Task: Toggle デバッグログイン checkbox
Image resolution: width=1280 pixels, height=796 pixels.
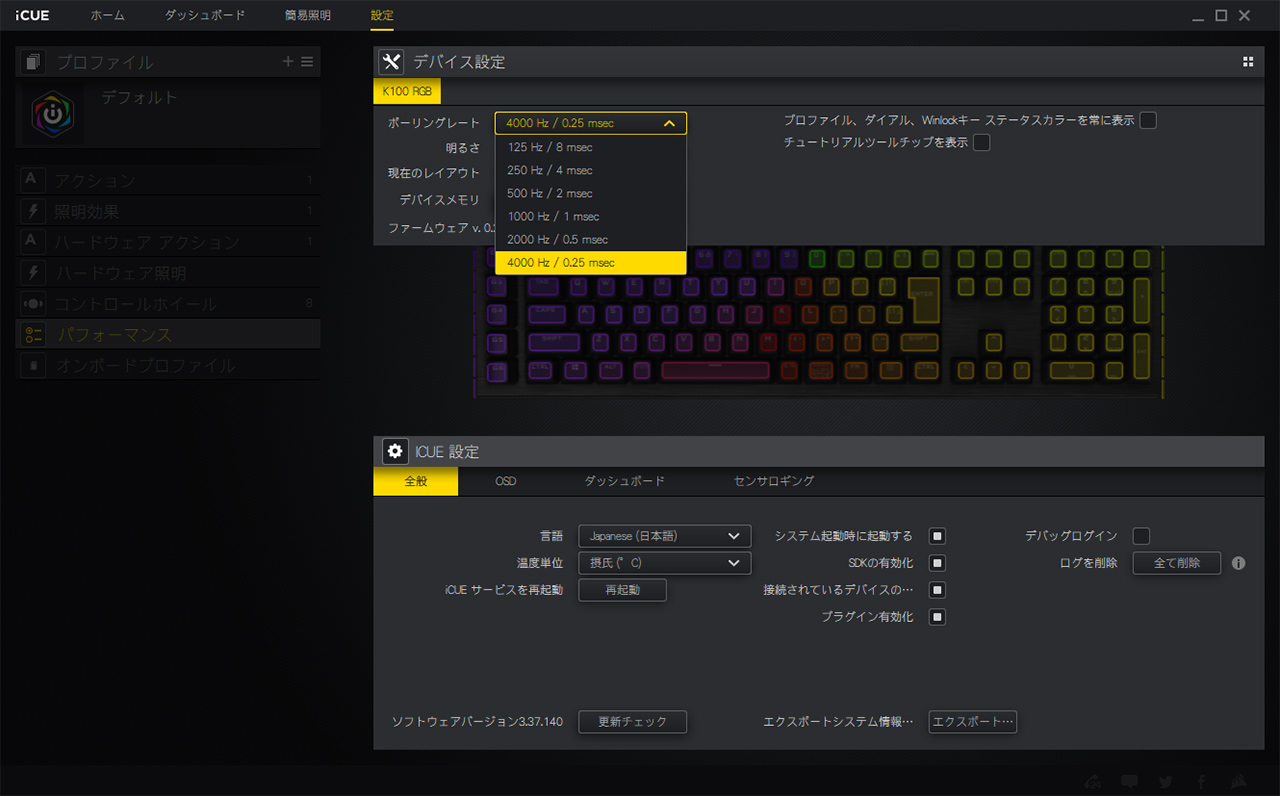Action: (x=1141, y=536)
